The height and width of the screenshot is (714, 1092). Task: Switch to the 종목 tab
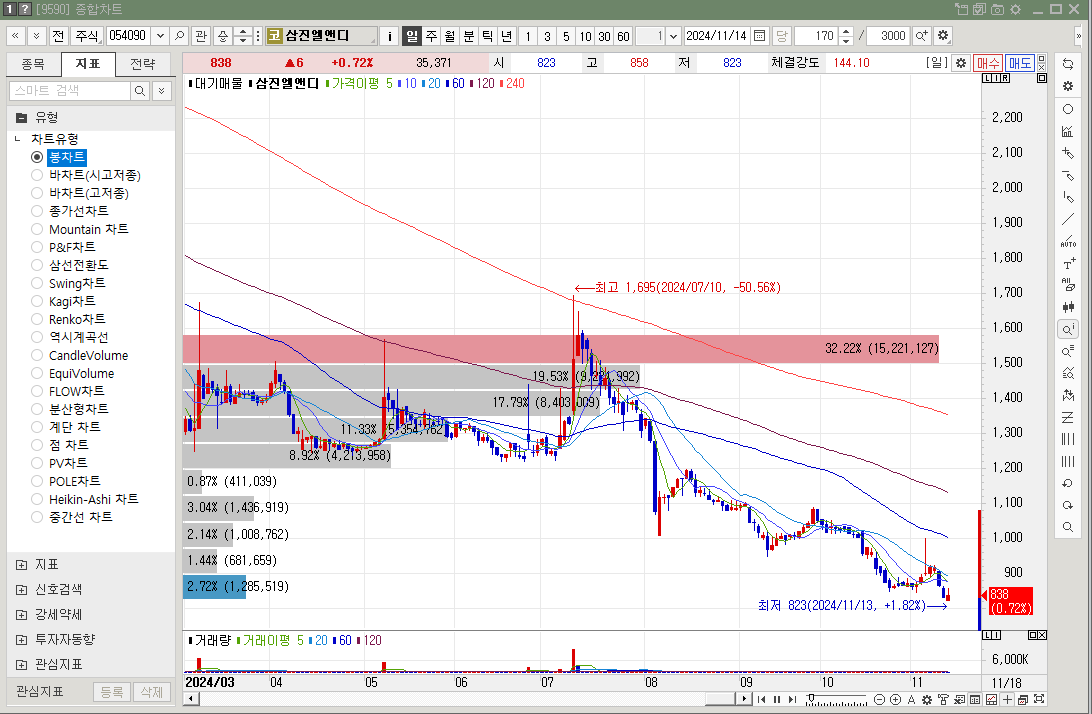pos(33,64)
